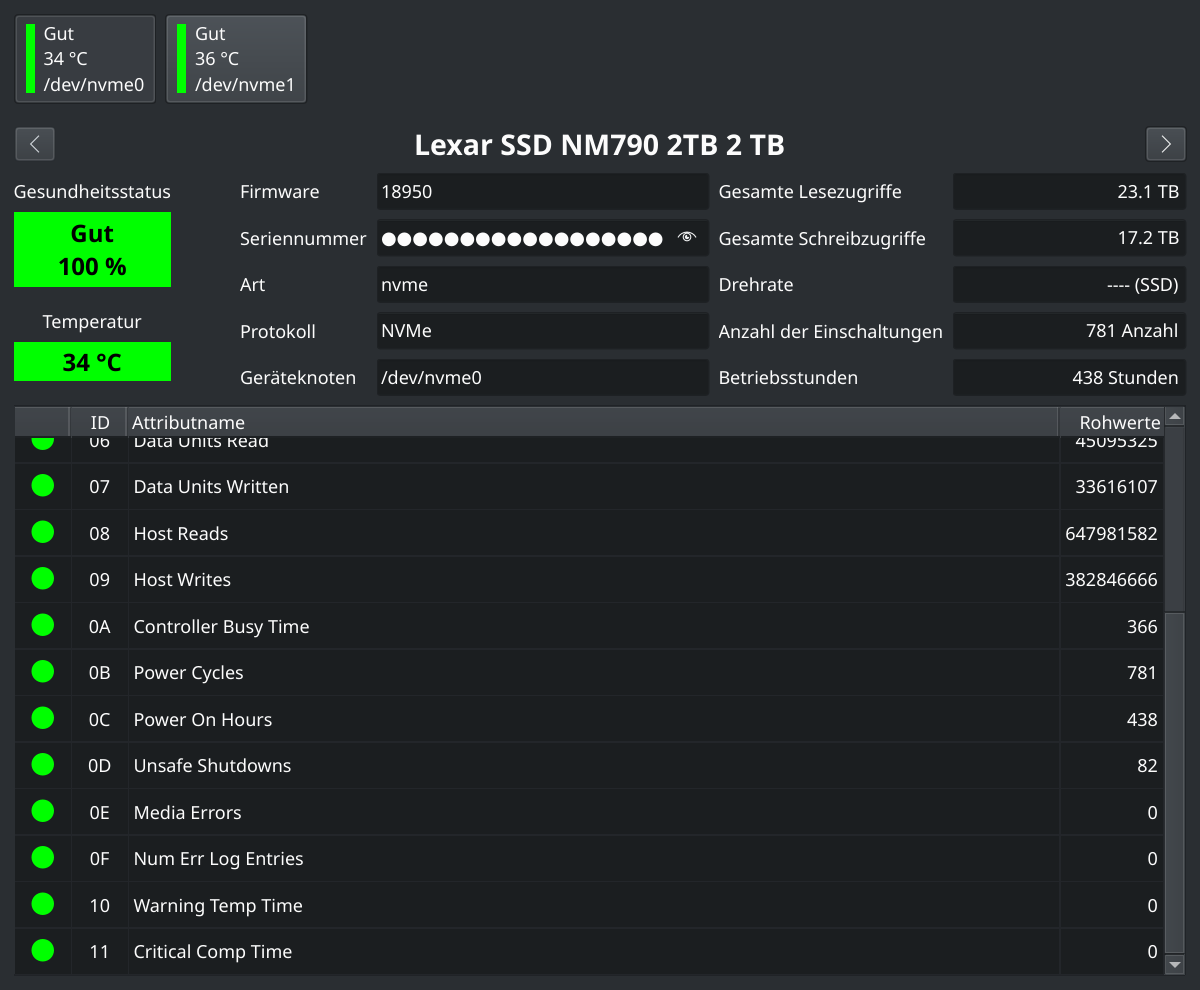The image size is (1200, 990).
Task: Click the Gesundheitsstatus label
Action: pos(92,192)
